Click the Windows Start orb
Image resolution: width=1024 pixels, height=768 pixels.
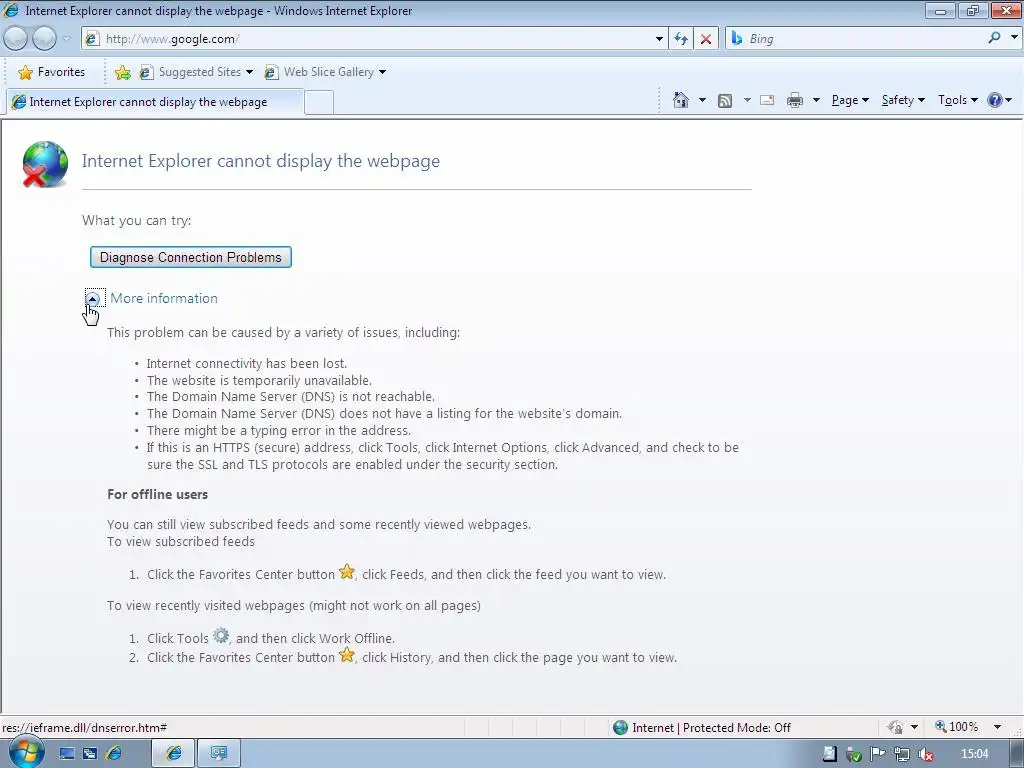tap(27, 752)
